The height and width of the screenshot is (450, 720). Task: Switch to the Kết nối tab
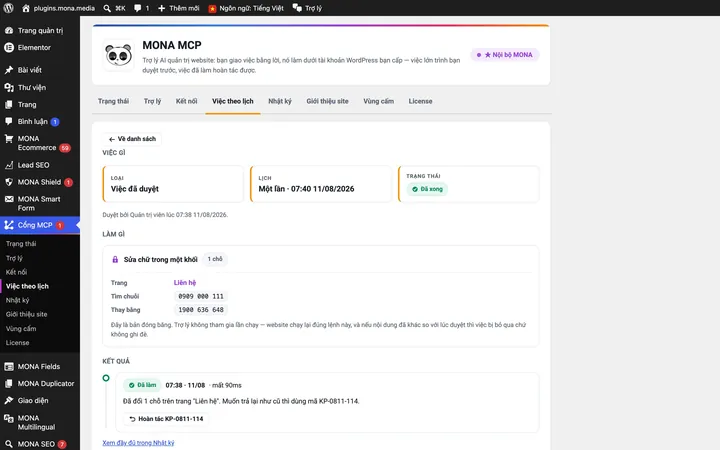tap(186, 101)
